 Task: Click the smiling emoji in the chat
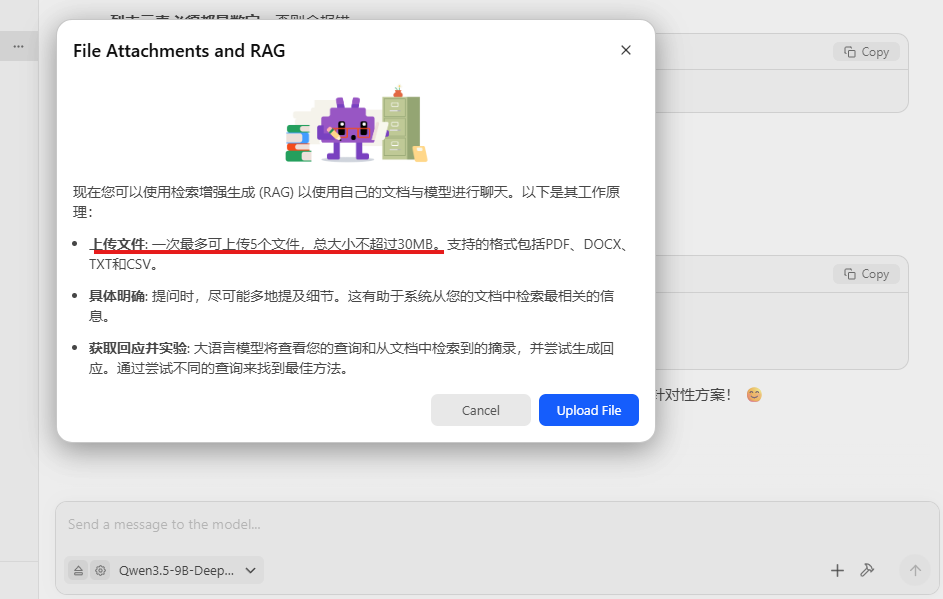754,395
